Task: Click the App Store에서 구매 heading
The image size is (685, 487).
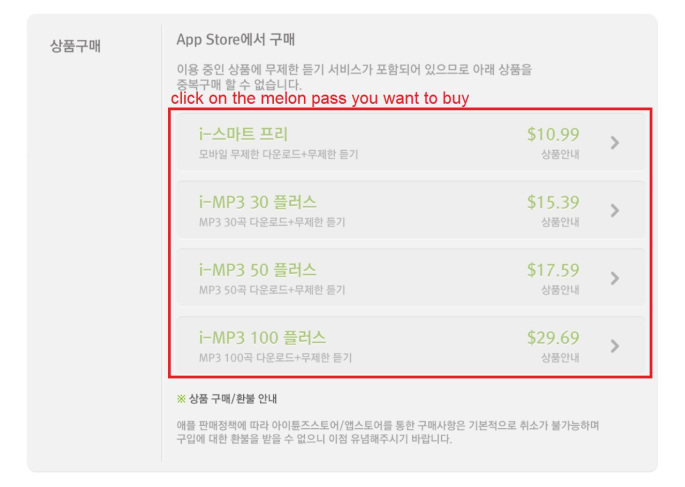Action: [235, 40]
